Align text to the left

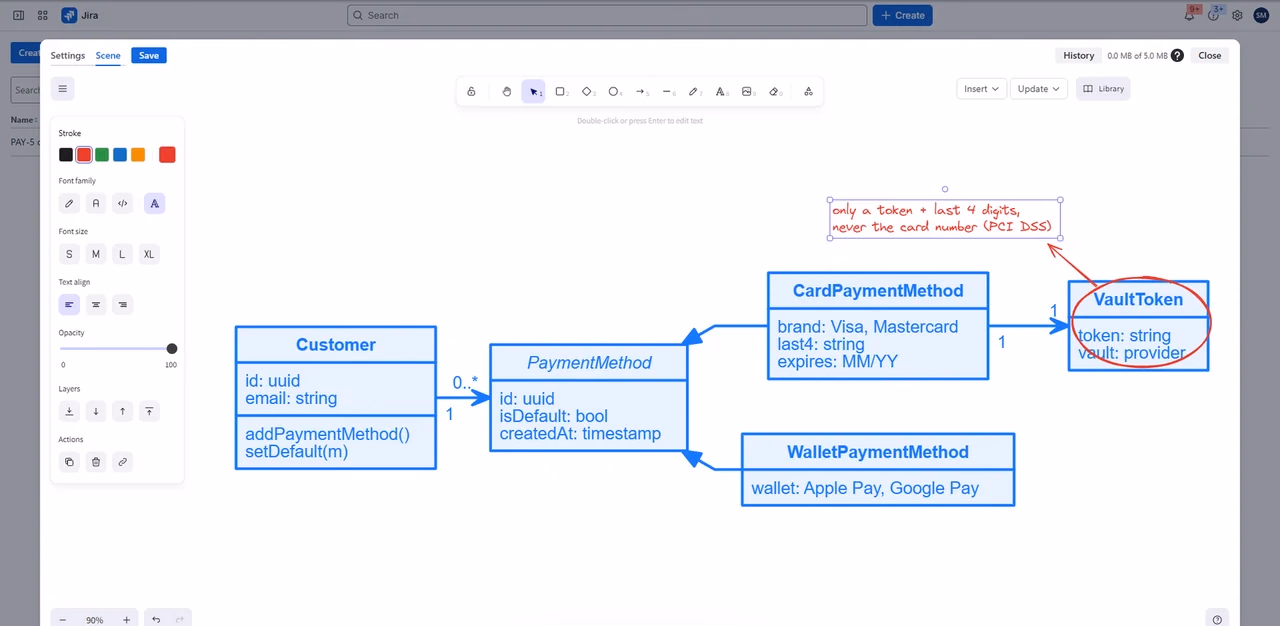(x=69, y=305)
